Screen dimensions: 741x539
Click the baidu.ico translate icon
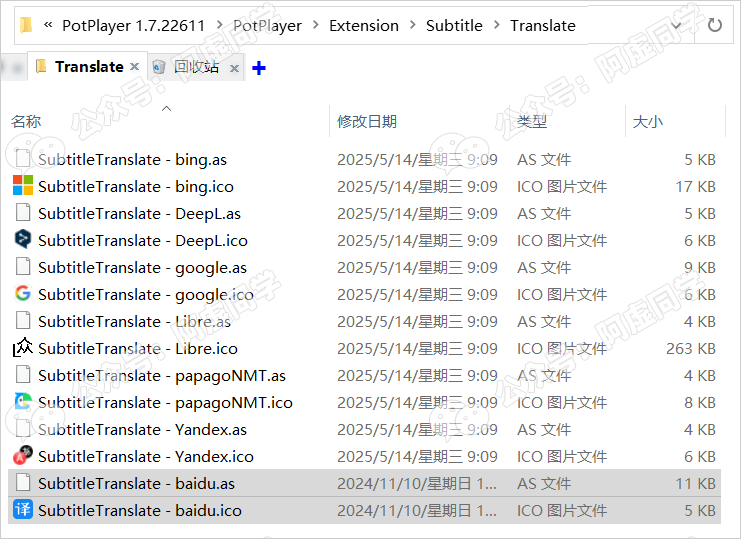click(x=22, y=510)
